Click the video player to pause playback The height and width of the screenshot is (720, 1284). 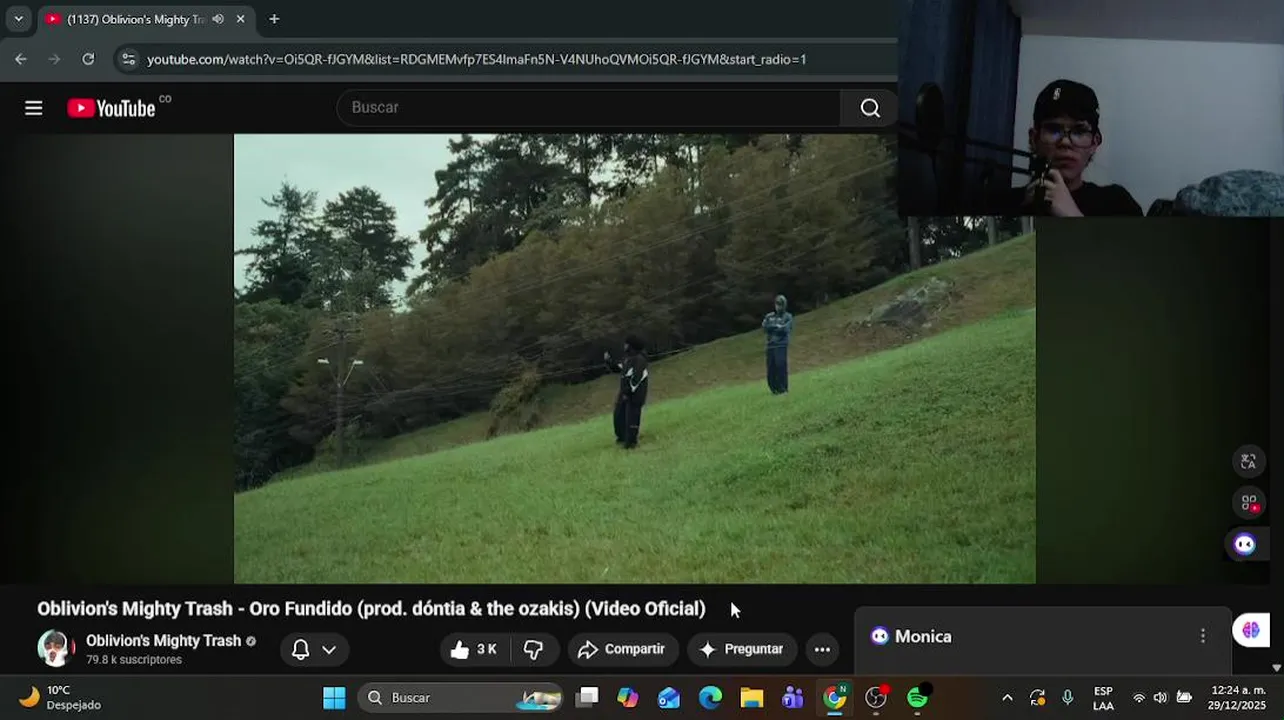(634, 358)
